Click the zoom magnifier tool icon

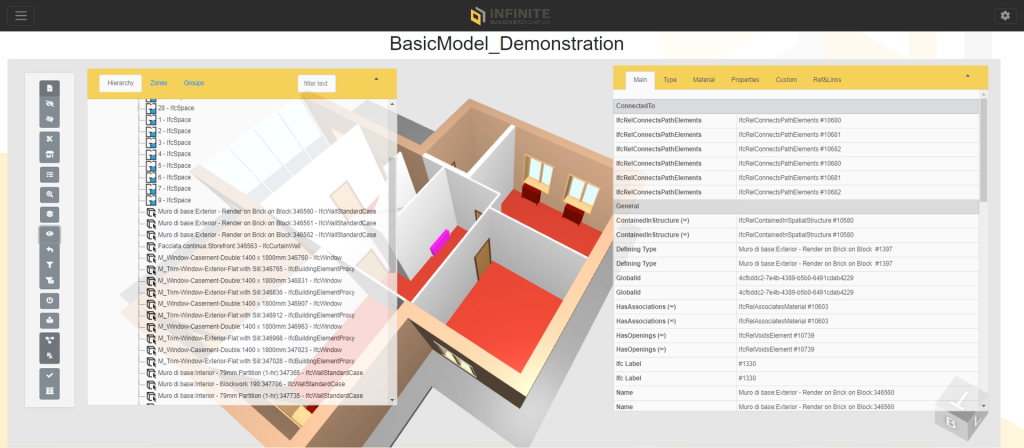click(x=50, y=195)
